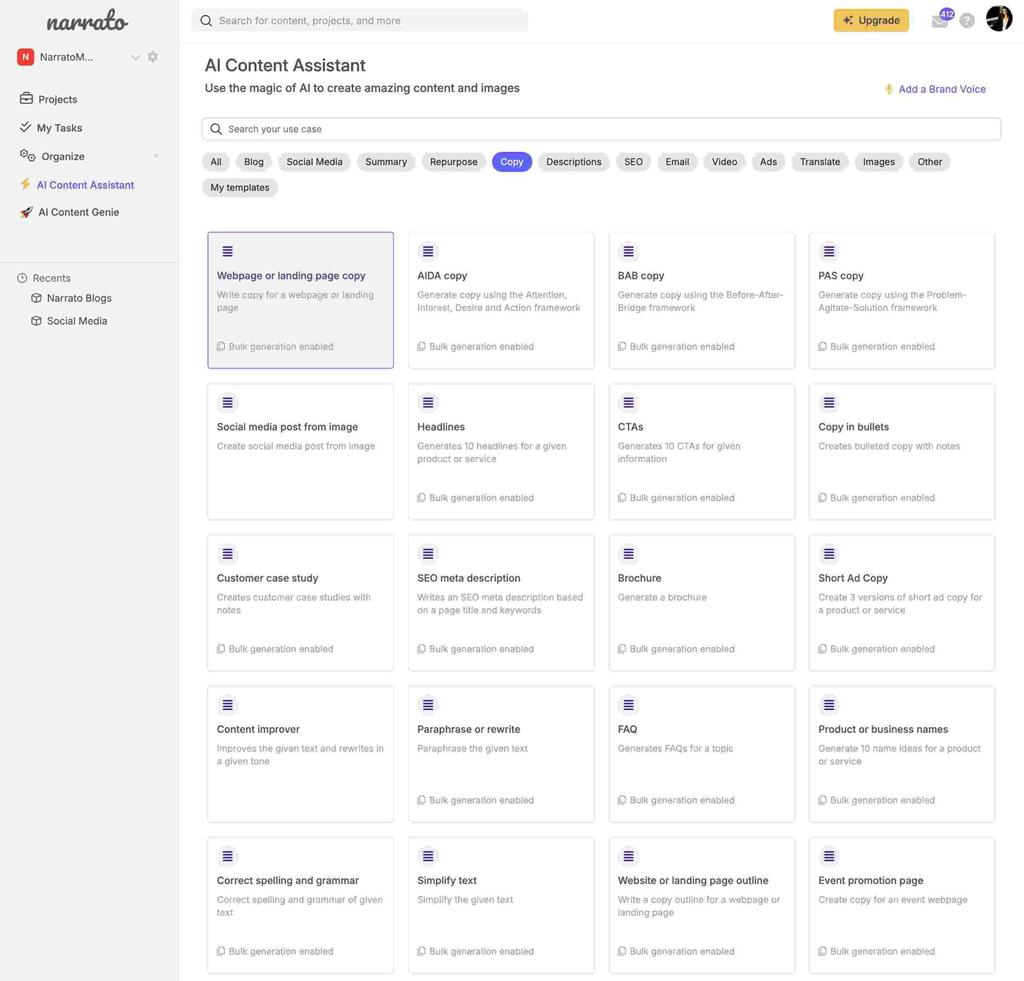The height and width of the screenshot is (981, 1024).
Task: Click the Headlines card icon
Action: click(428, 402)
